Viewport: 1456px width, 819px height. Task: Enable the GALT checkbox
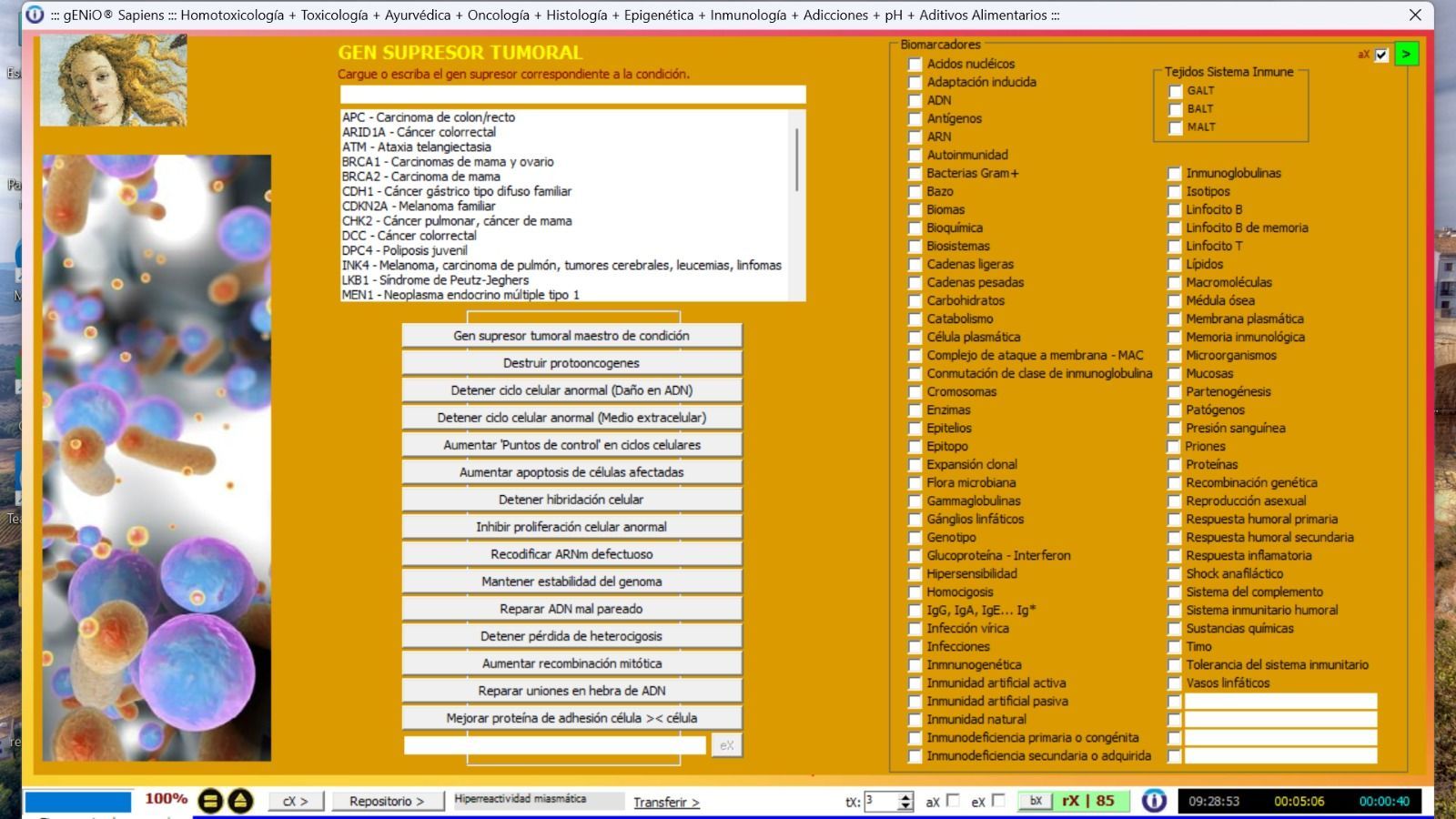point(1175,91)
